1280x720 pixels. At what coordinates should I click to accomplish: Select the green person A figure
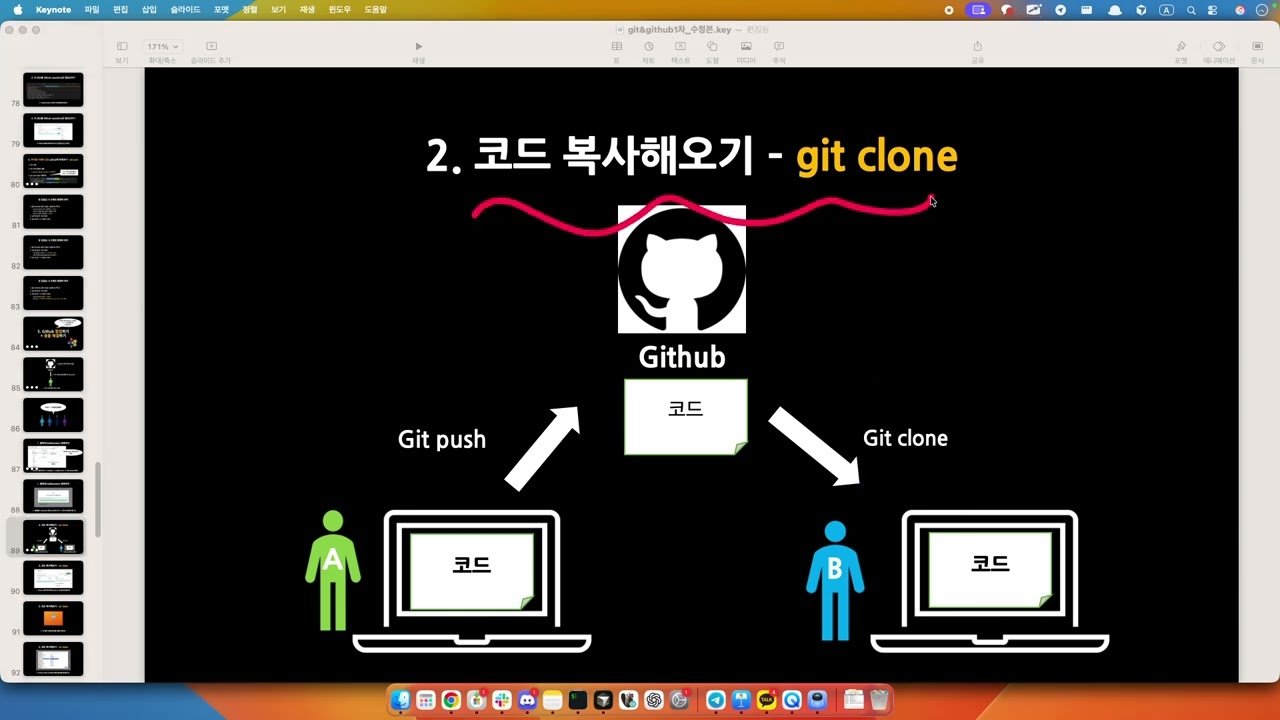pyautogui.click(x=333, y=570)
